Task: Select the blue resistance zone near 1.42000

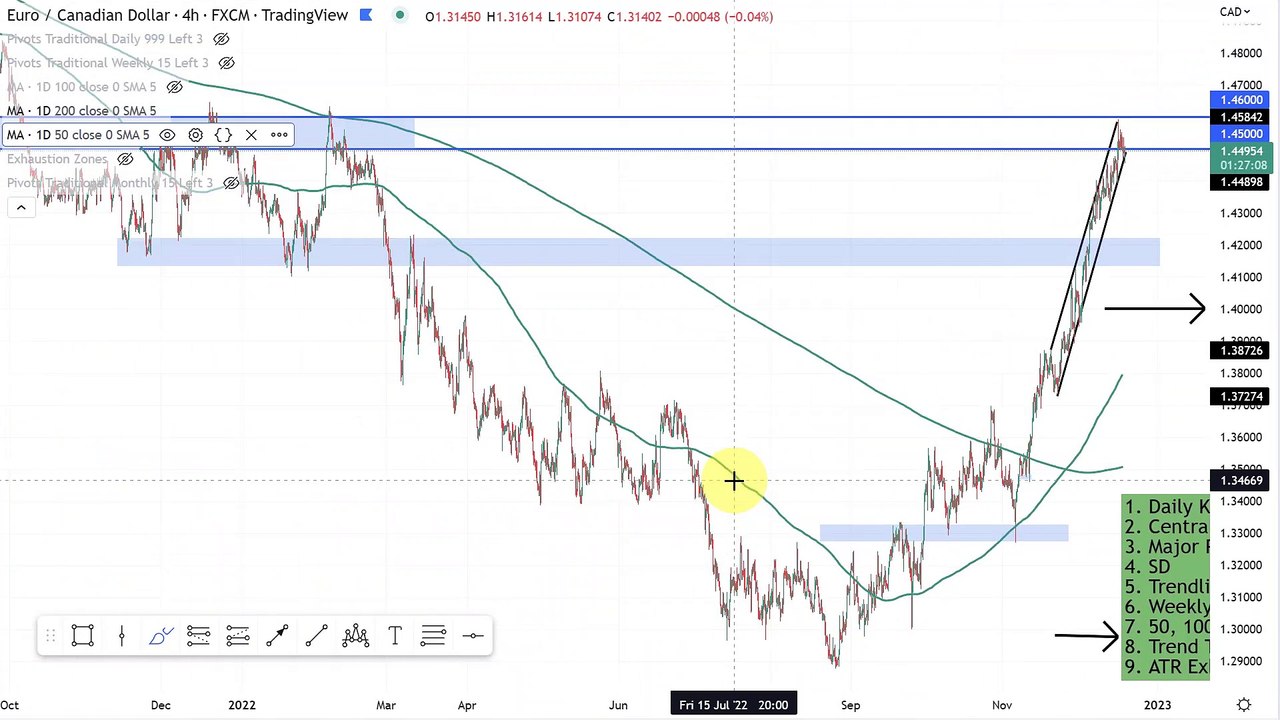Action: pyautogui.click(x=638, y=251)
